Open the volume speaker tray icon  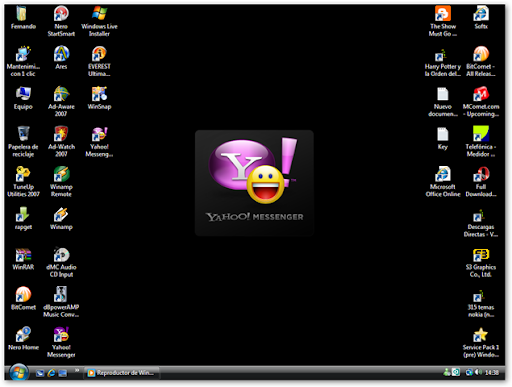click(478, 372)
